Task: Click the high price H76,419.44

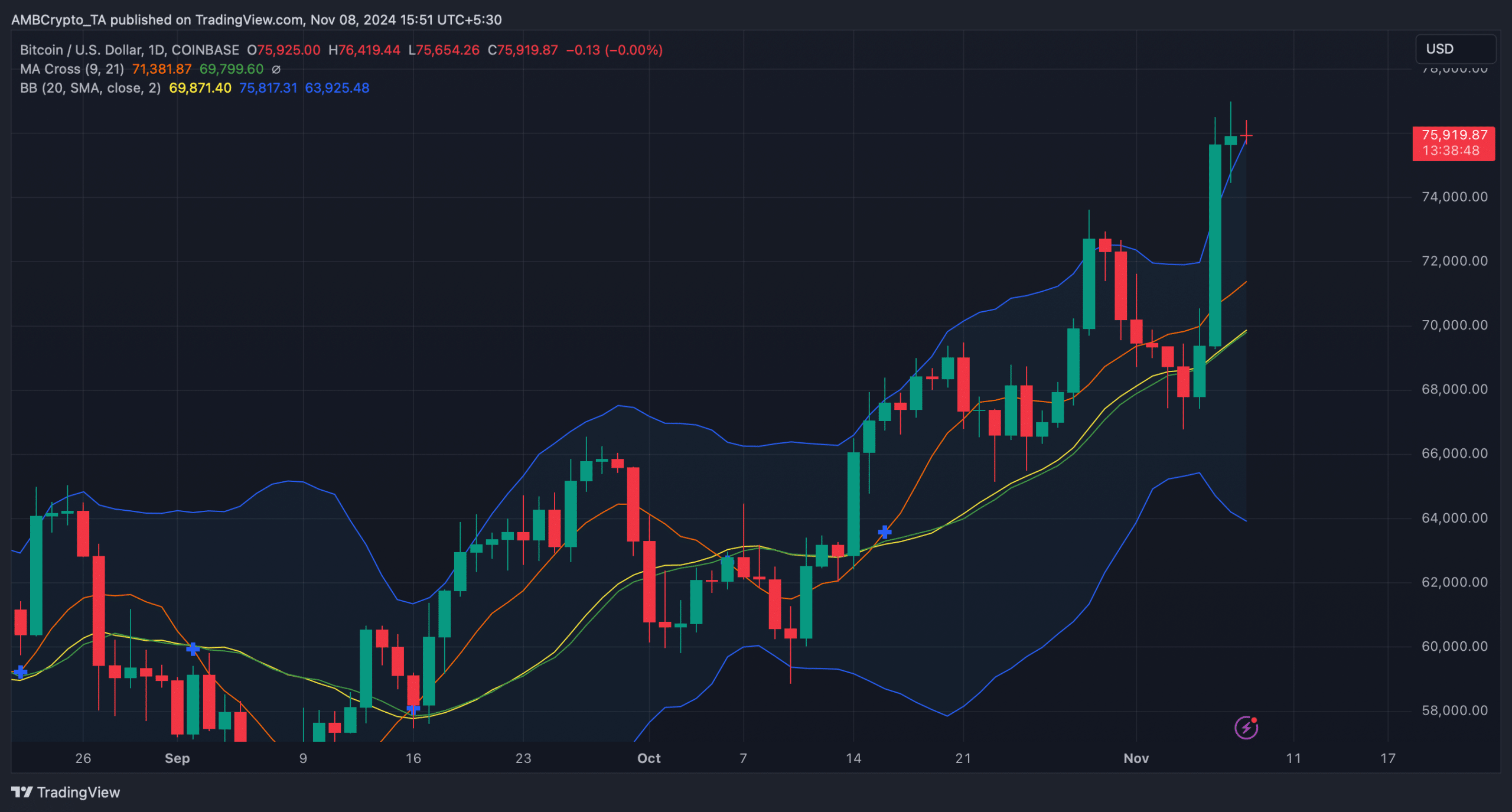Action: coord(364,50)
